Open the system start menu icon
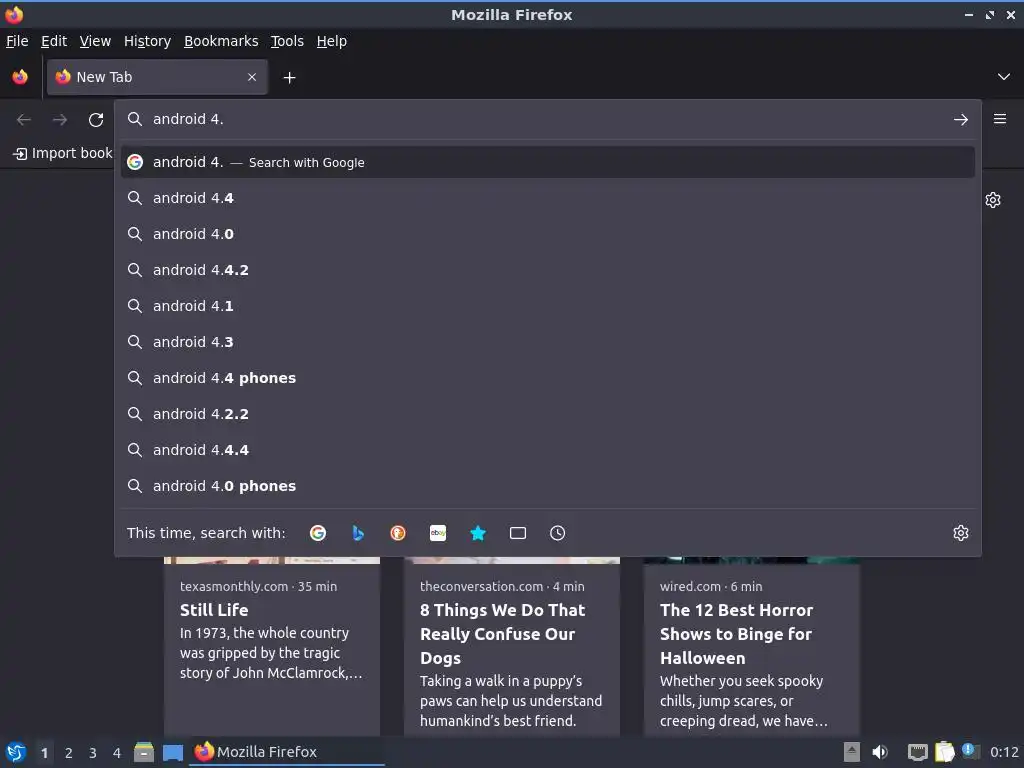This screenshot has height=768, width=1024. [x=16, y=752]
